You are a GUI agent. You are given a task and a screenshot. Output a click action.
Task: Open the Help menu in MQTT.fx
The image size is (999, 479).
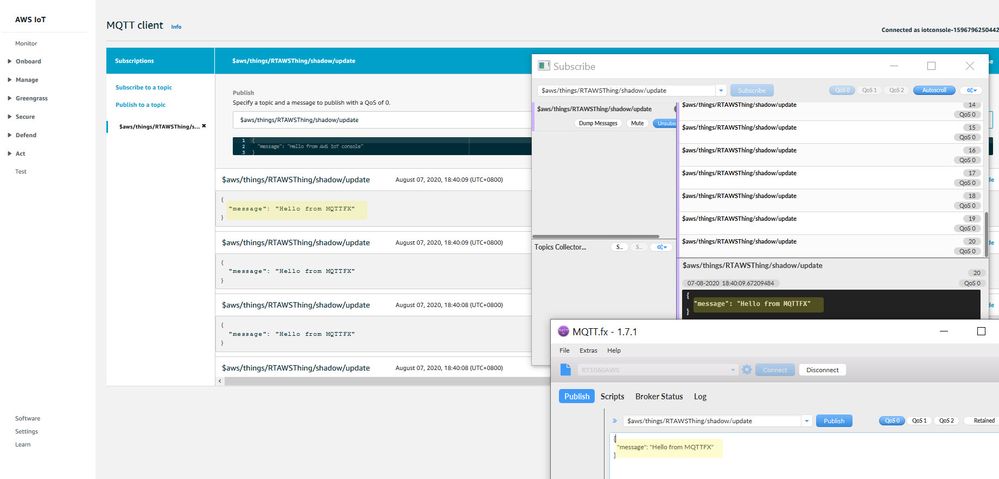pyautogui.click(x=614, y=350)
